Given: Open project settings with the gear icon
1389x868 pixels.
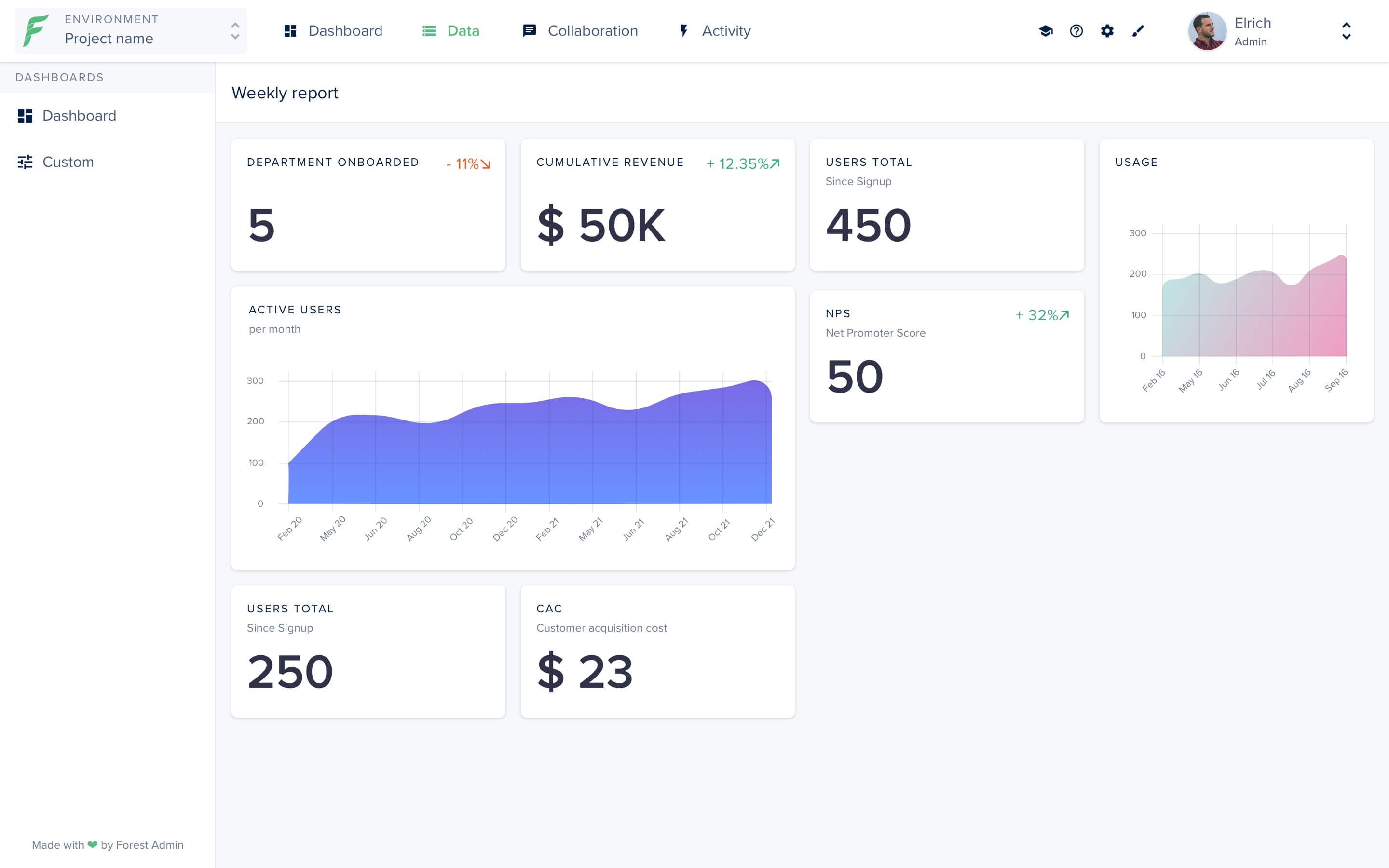Looking at the screenshot, I should tap(1107, 31).
